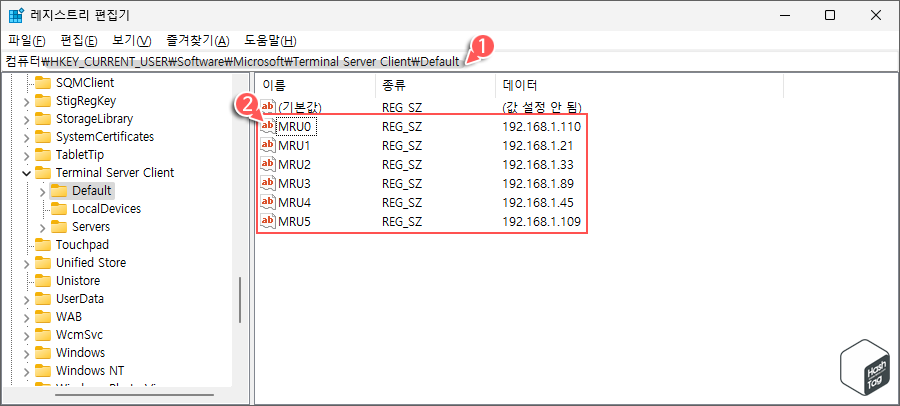Select the data 192.168.1.21
This screenshot has height=406, width=900.
point(537,145)
